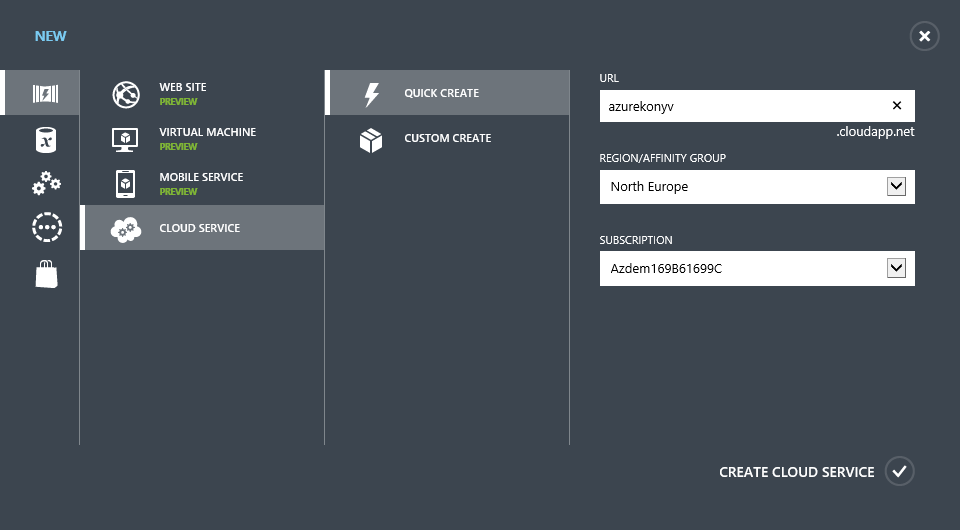Click the PREVIEW tag under Virtual Machine
The width and height of the screenshot is (960, 530).
pos(178,147)
